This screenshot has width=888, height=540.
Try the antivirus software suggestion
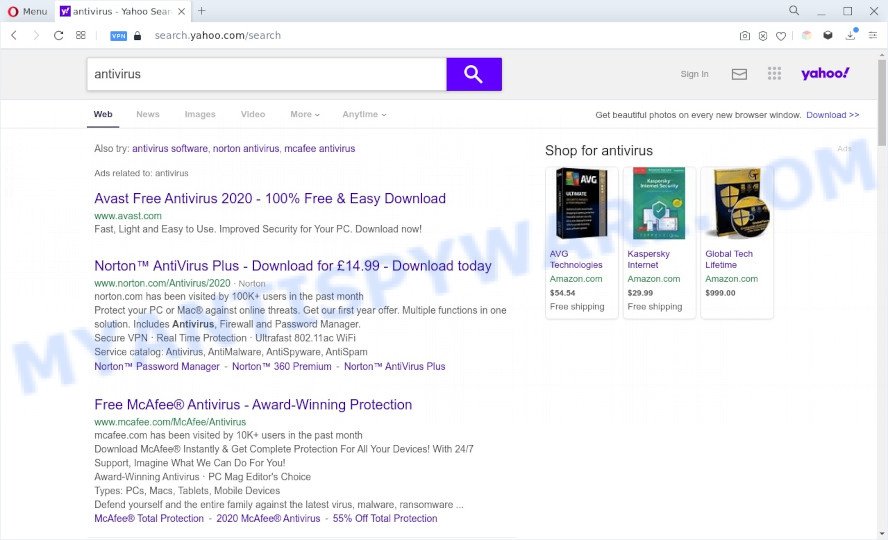click(170, 148)
